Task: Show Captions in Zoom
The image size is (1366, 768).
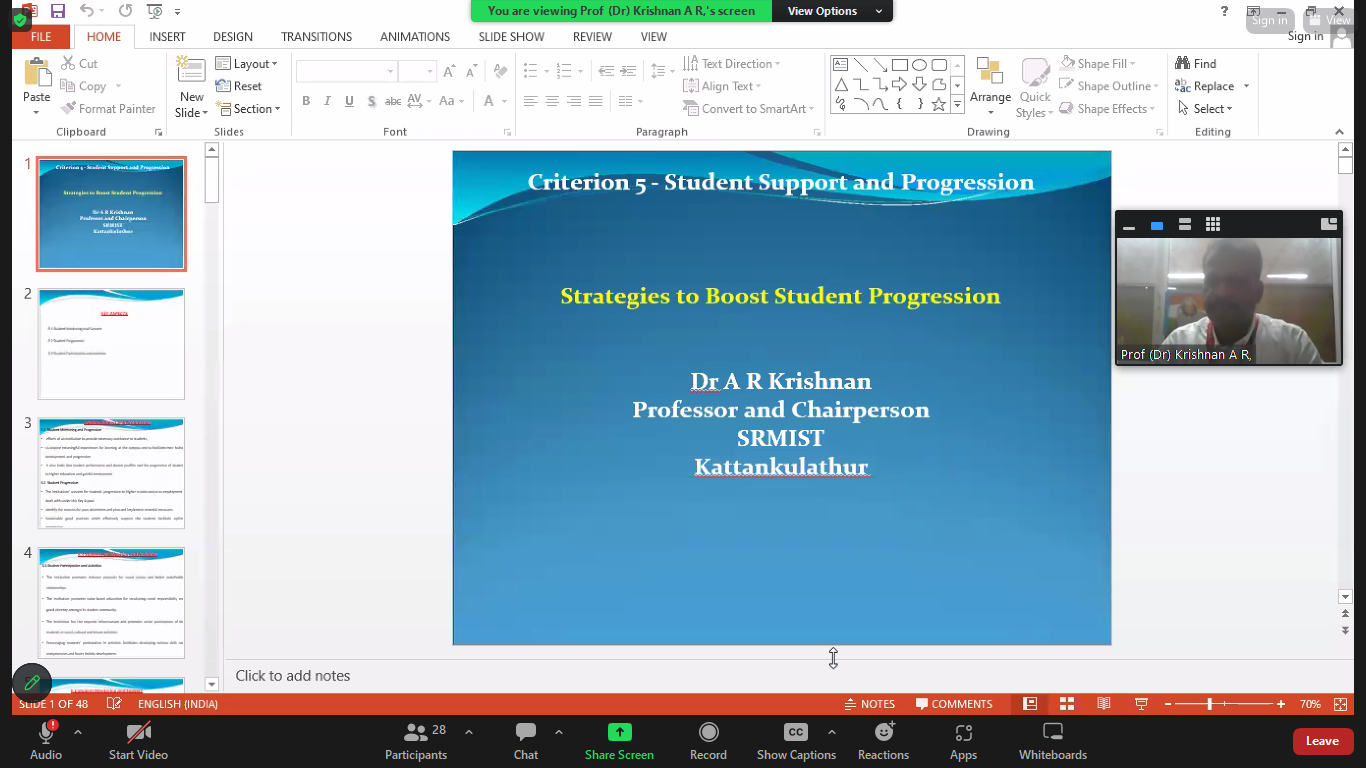Action: coord(796,741)
